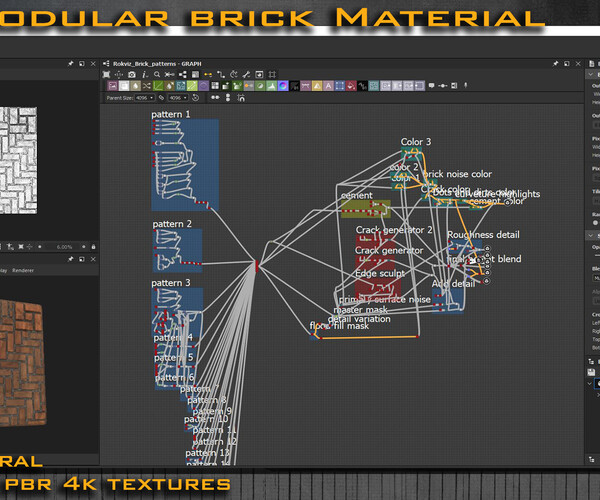The height and width of the screenshot is (500, 600).
Task: Add the teal Distance node
Action: click(x=181, y=86)
